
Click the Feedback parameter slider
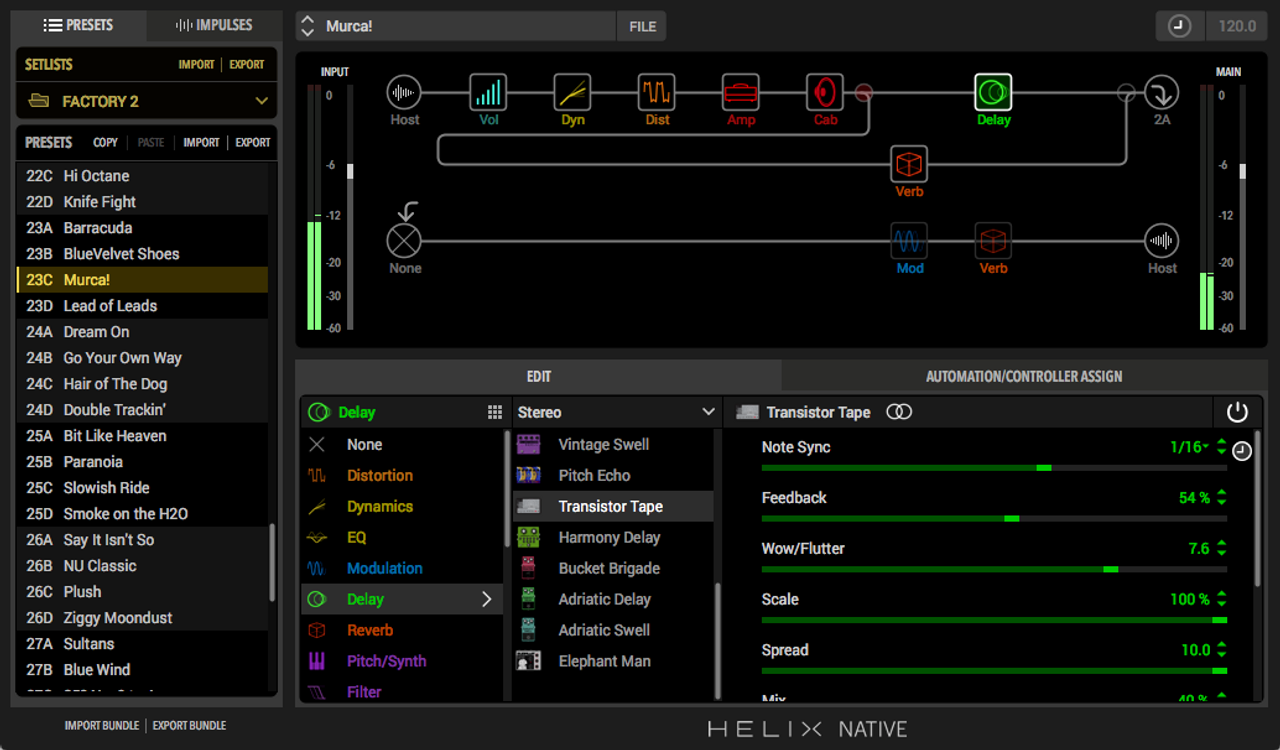click(994, 518)
